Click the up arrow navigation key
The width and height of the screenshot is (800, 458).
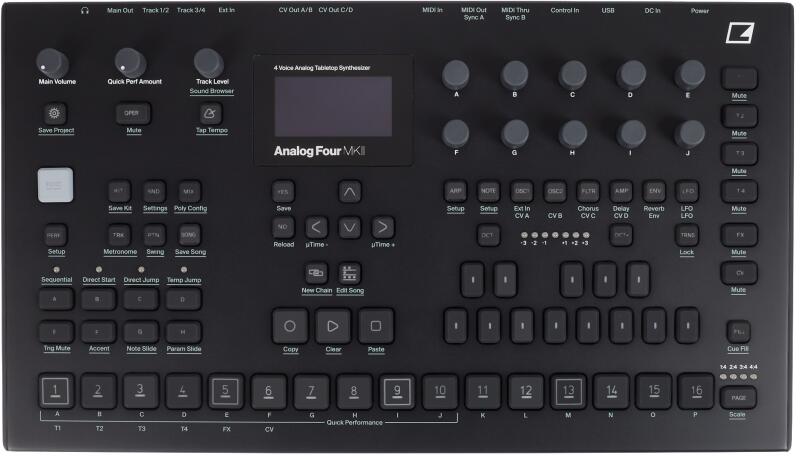point(349,192)
